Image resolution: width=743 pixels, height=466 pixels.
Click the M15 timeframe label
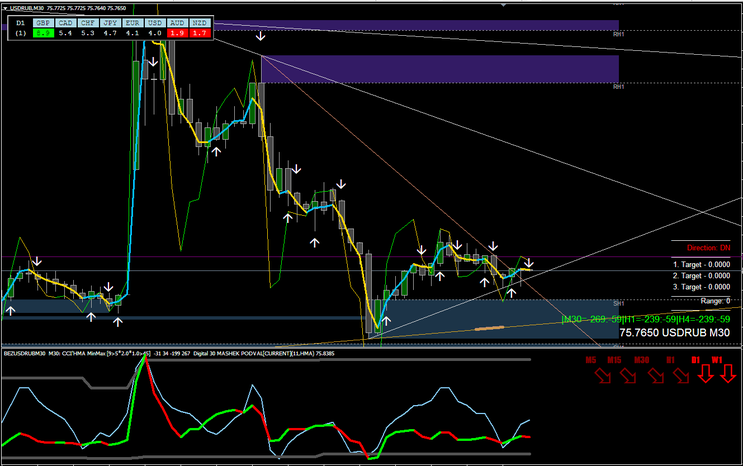click(614, 360)
